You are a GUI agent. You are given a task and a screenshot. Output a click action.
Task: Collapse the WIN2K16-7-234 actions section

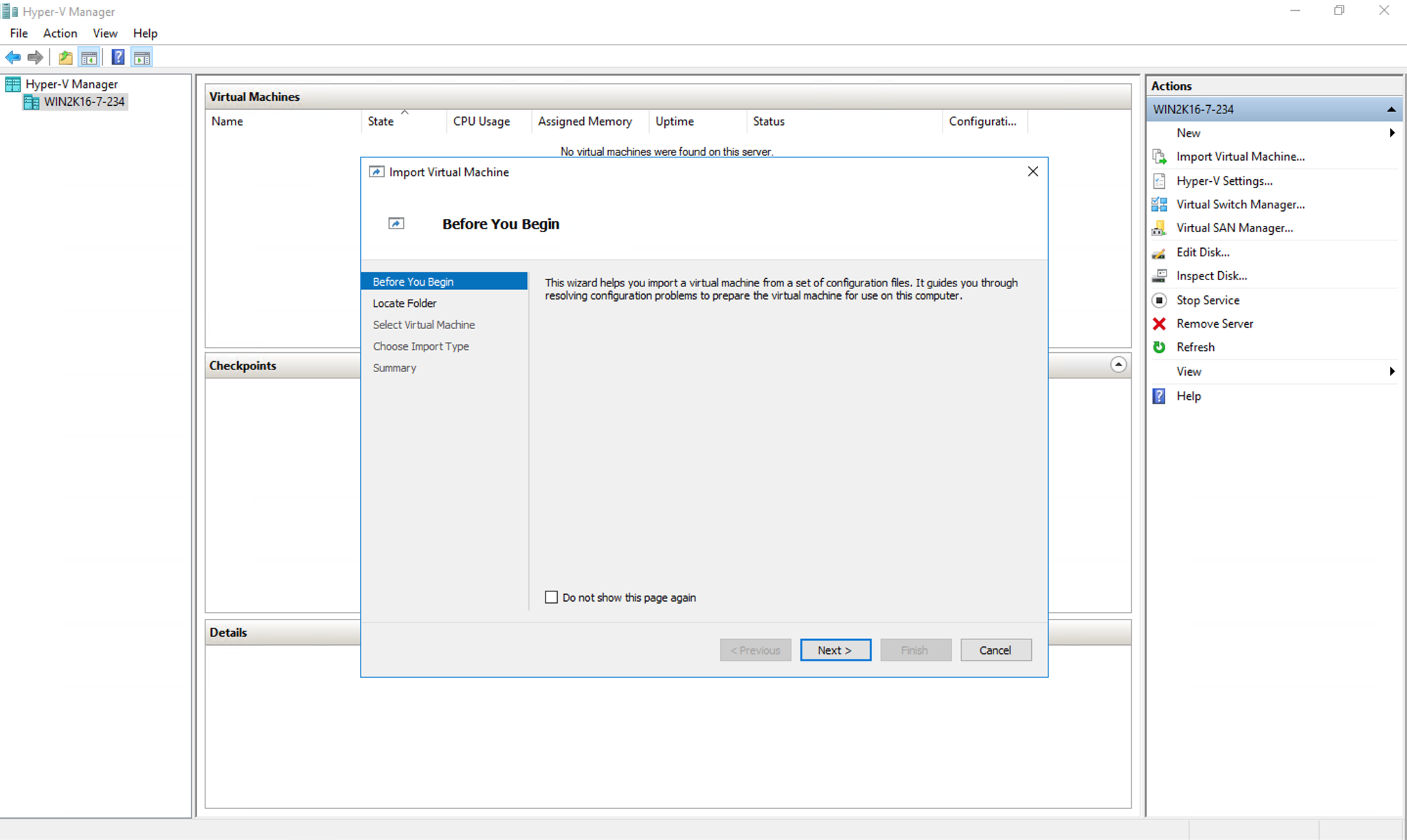point(1391,109)
